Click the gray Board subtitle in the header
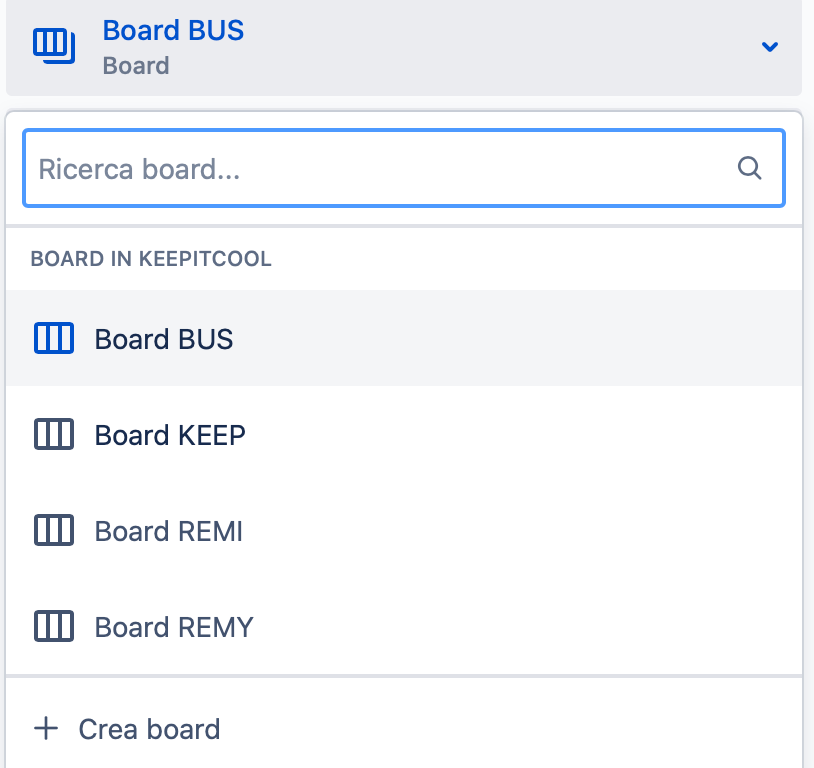Image resolution: width=814 pixels, height=768 pixels. 136,66
